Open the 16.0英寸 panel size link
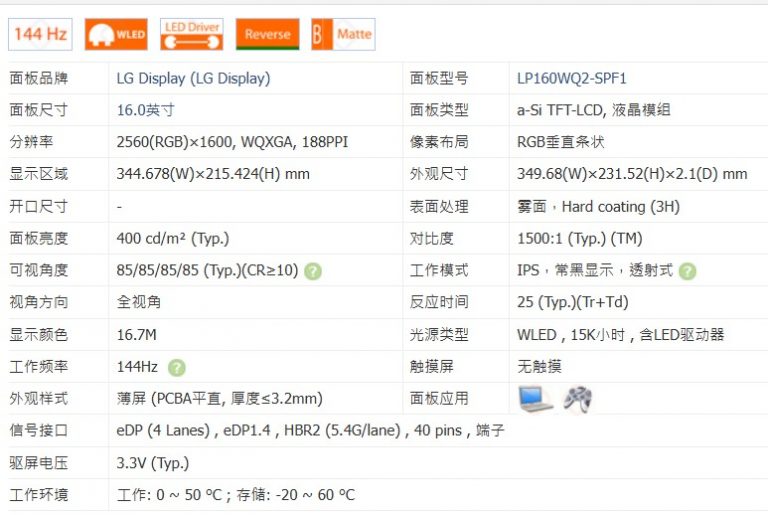This screenshot has height=515, width=768. [x=145, y=110]
